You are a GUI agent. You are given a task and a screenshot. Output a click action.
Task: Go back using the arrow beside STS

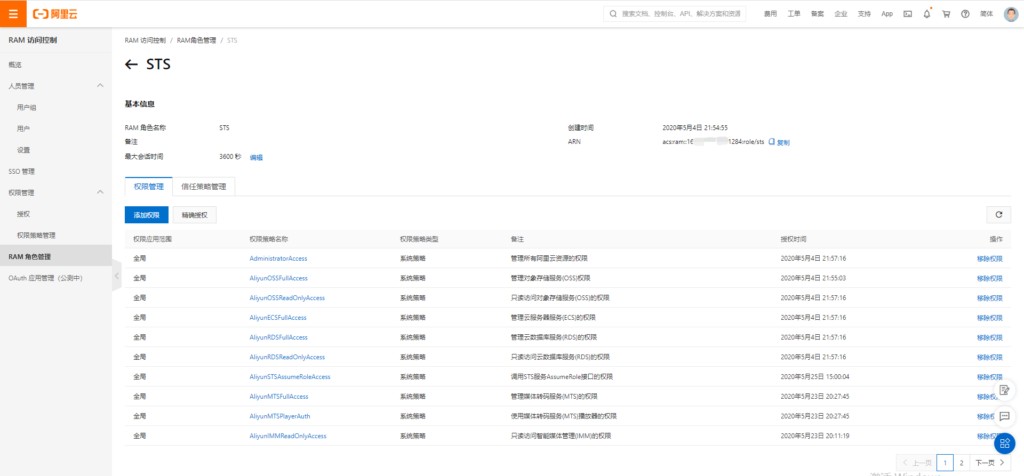[x=131, y=64]
